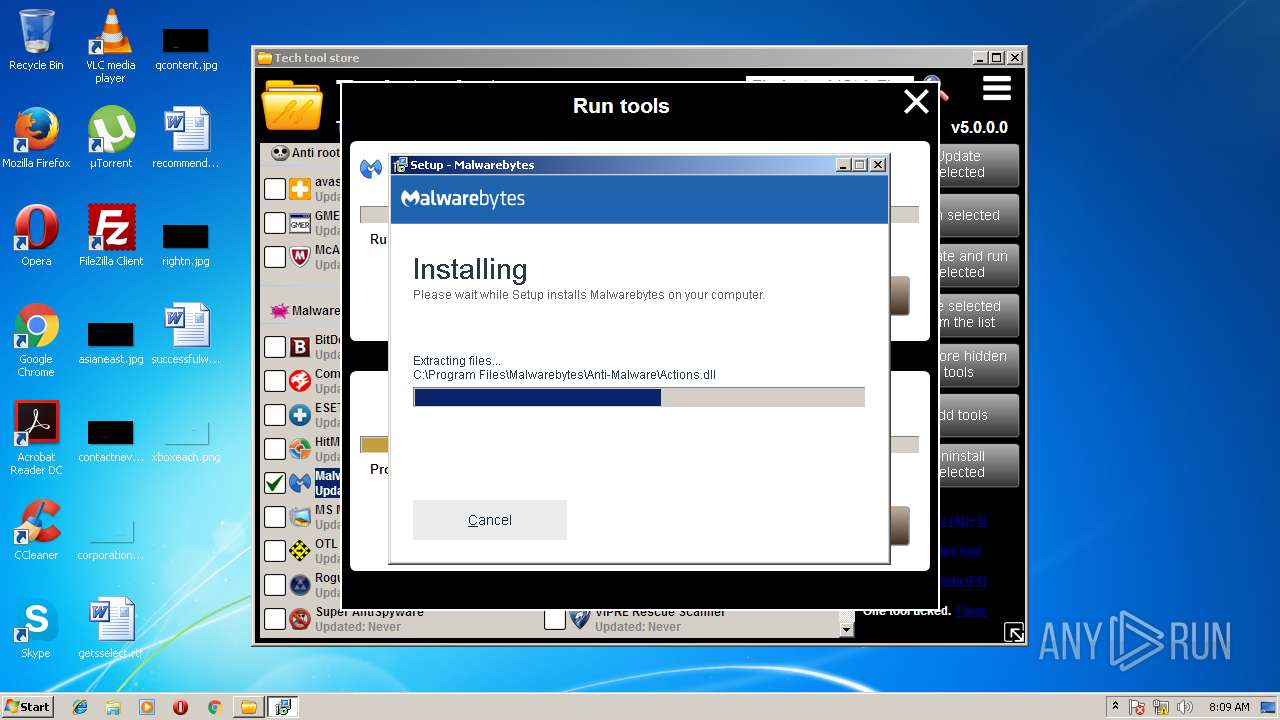Click the Tech tool store folder logo
The width and height of the screenshot is (1280, 720).
(292, 106)
